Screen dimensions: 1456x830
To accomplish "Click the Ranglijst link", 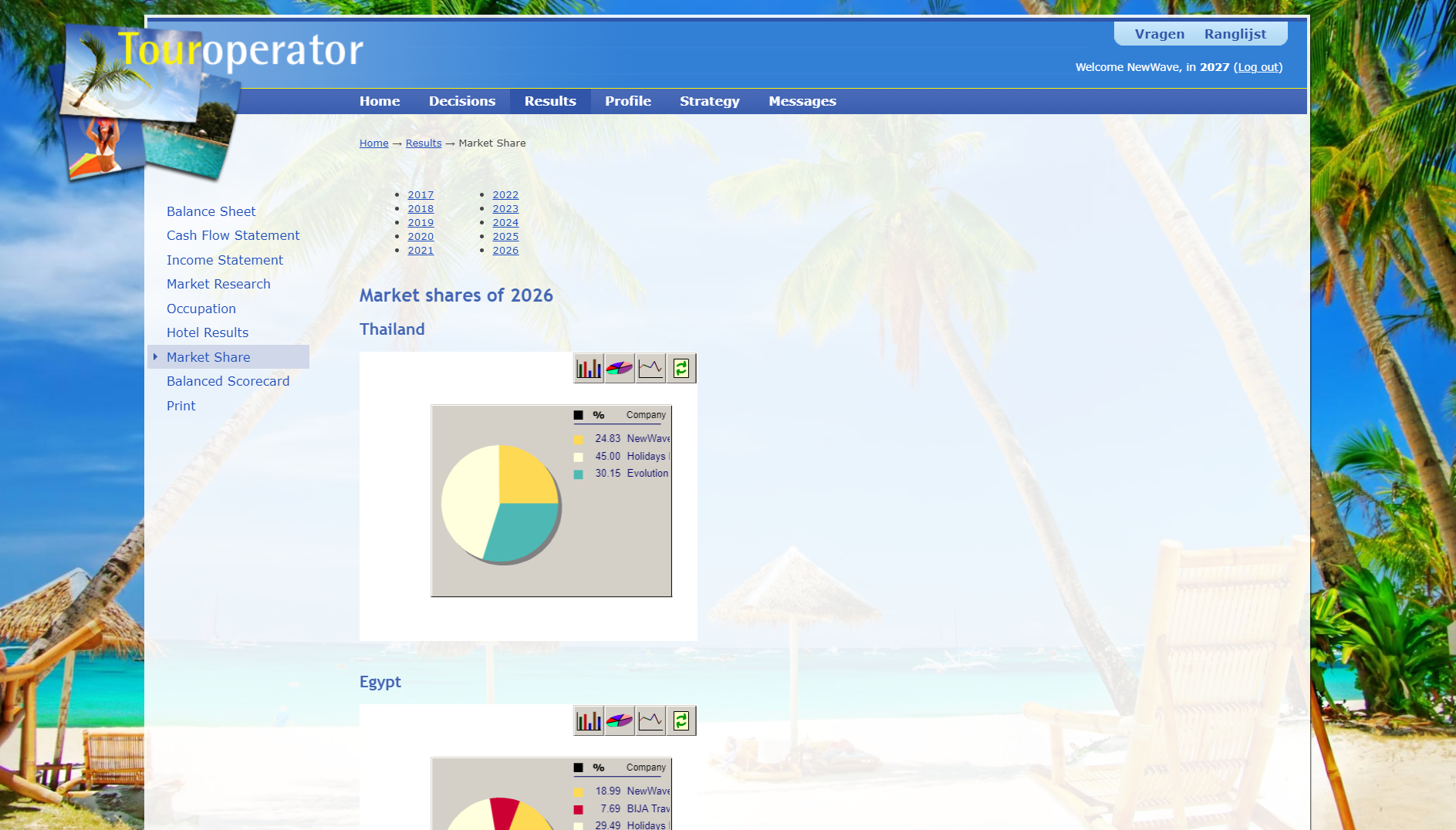I will pos(1235,34).
